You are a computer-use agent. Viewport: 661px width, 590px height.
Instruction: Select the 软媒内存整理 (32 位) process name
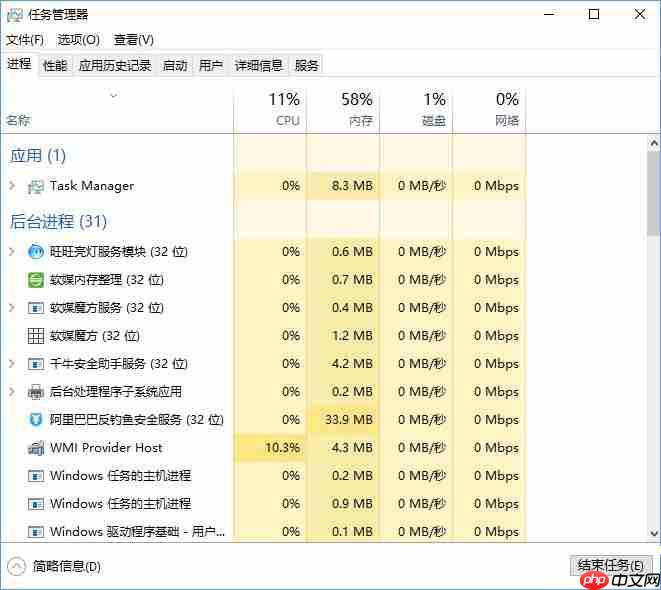[x=107, y=280]
